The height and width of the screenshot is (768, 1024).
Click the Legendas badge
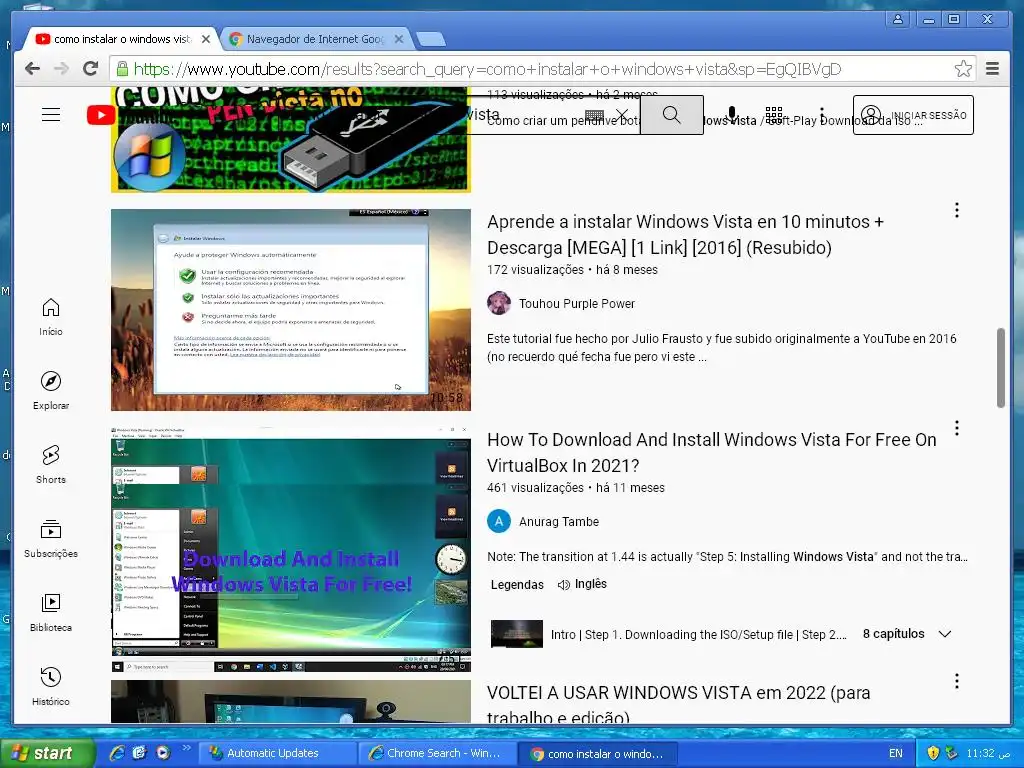coord(517,584)
